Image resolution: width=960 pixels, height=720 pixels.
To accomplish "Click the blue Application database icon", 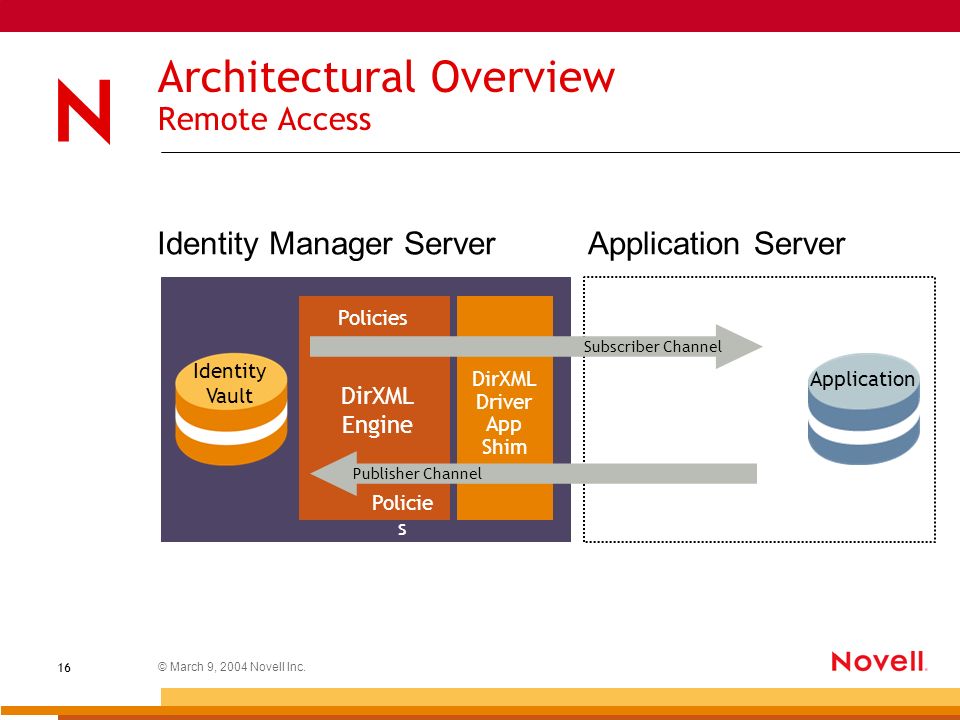I will [863, 408].
